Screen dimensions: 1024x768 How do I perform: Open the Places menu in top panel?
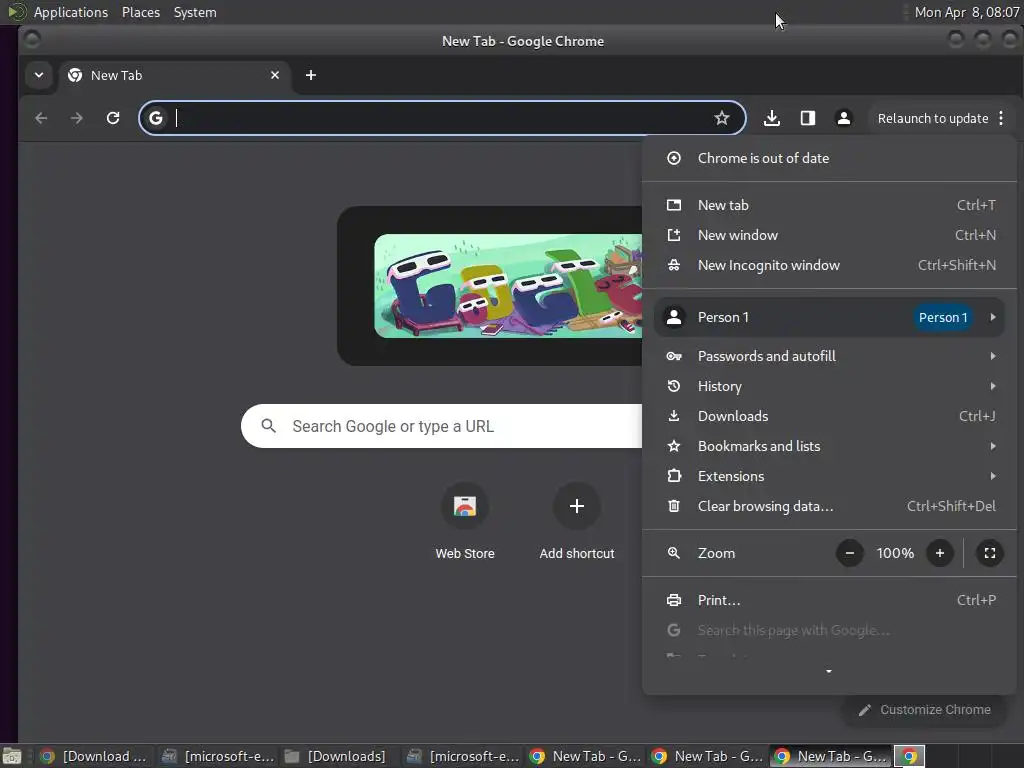tap(141, 12)
